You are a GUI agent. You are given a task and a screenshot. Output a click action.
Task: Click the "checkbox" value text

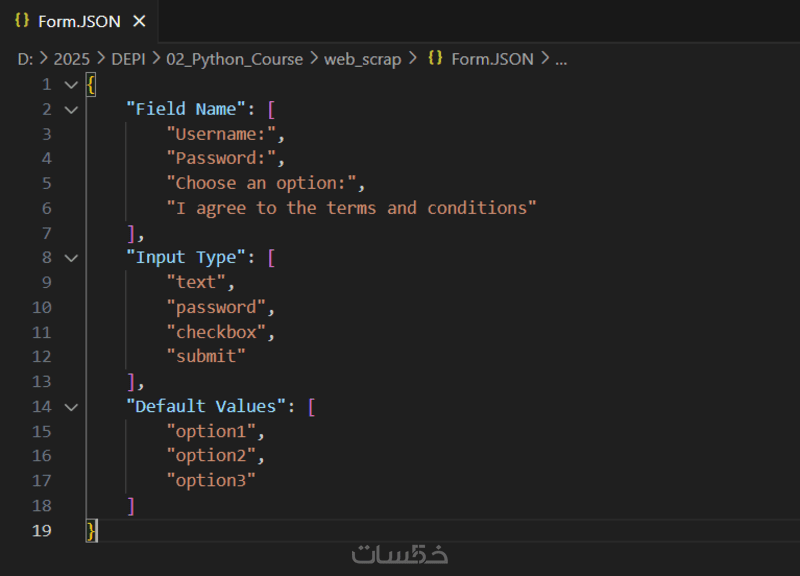(220, 332)
